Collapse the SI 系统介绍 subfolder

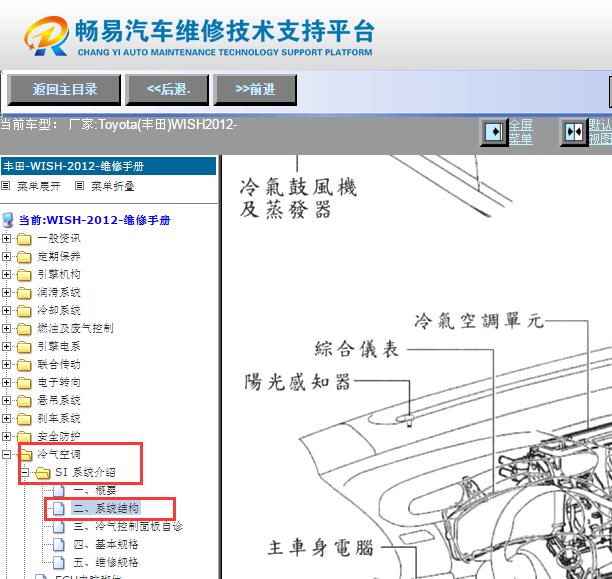point(24,472)
